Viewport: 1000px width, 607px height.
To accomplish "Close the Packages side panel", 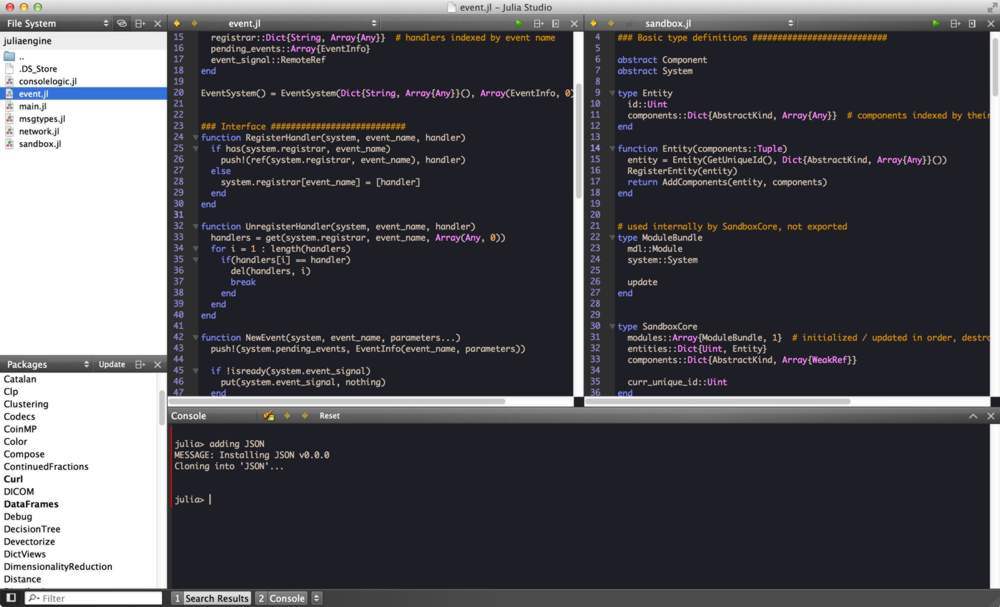I will (158, 364).
